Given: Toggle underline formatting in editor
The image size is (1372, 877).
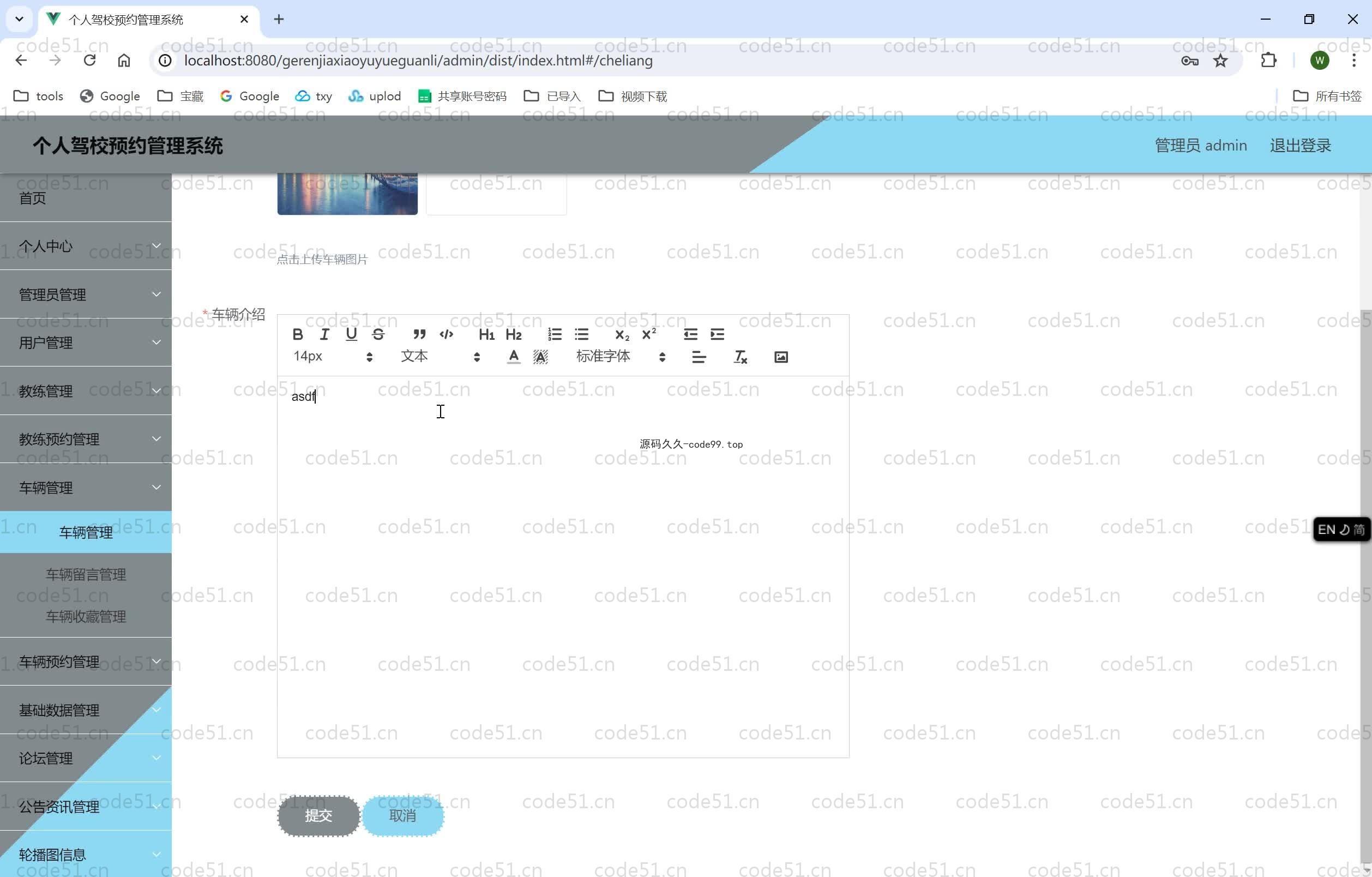Looking at the screenshot, I should click(352, 334).
